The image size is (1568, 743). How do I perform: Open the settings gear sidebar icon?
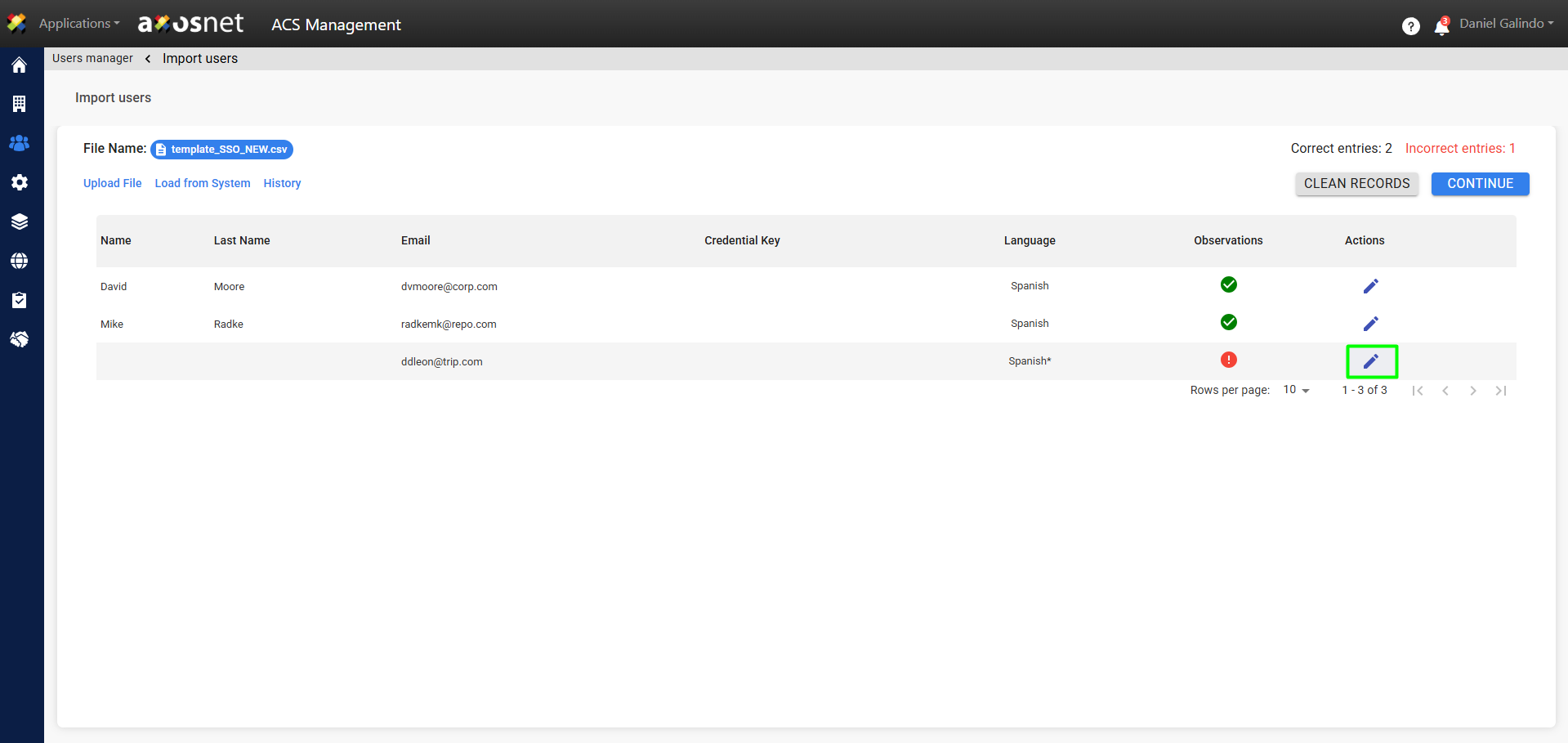coord(20,182)
